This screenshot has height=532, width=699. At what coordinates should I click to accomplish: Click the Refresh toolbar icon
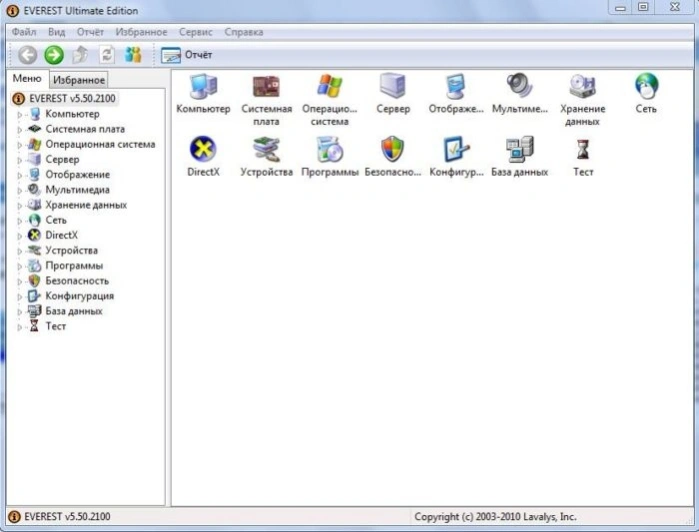107,55
